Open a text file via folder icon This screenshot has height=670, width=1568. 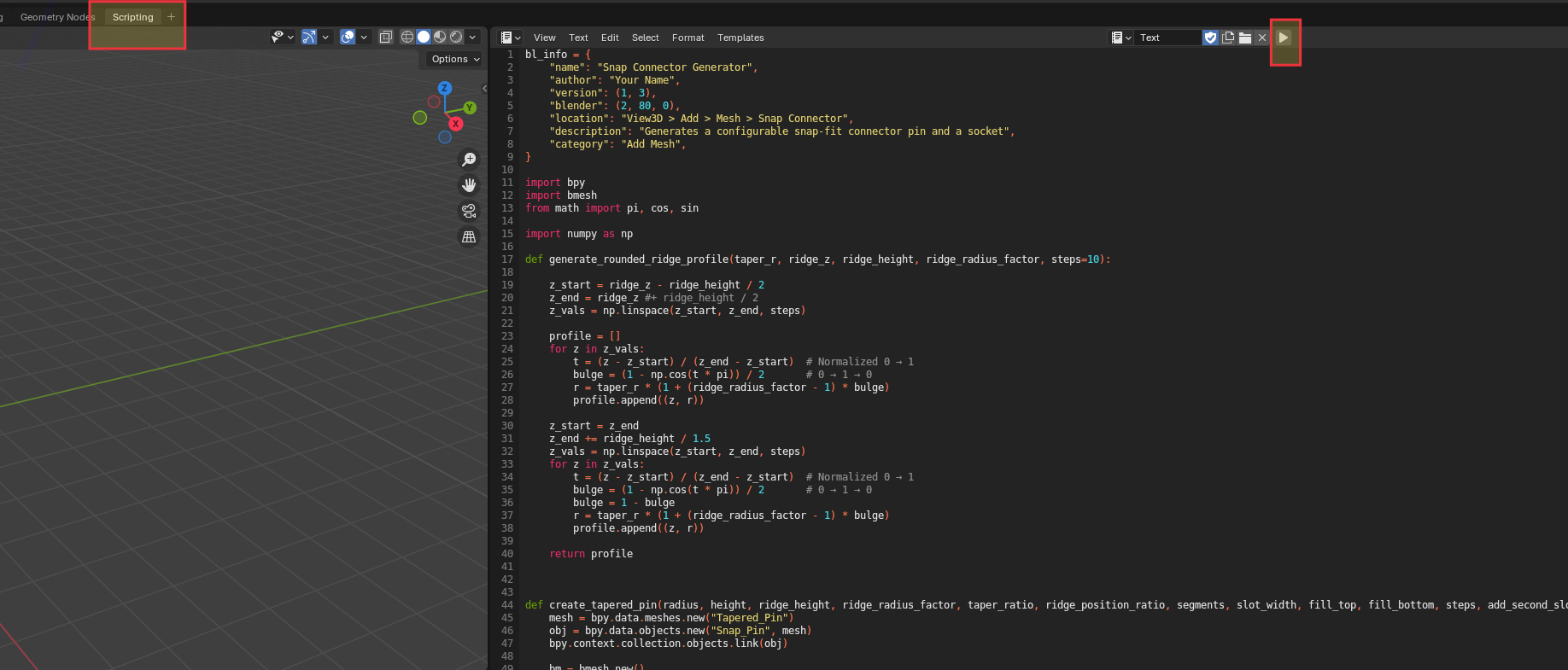1245,38
